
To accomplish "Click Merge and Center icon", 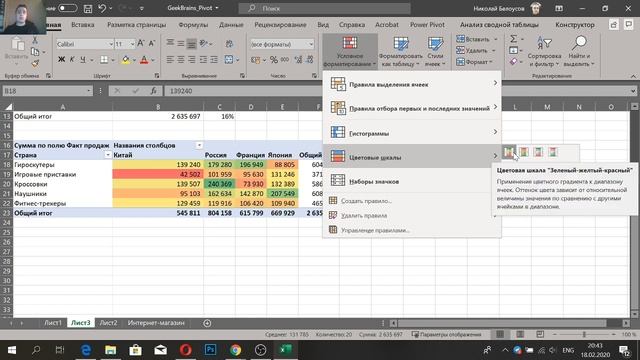I will (x=229, y=60).
